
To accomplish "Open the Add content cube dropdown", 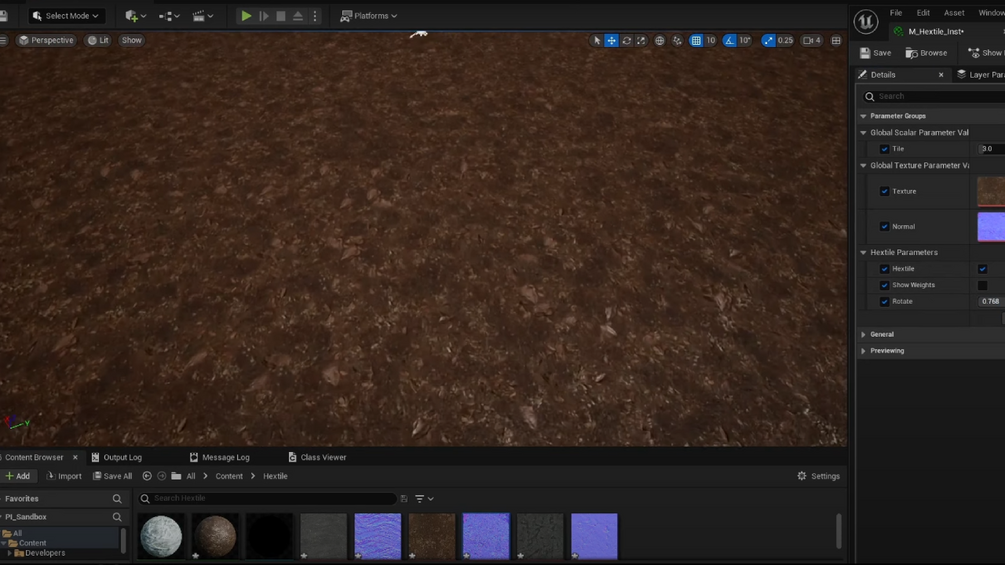I will tap(135, 16).
